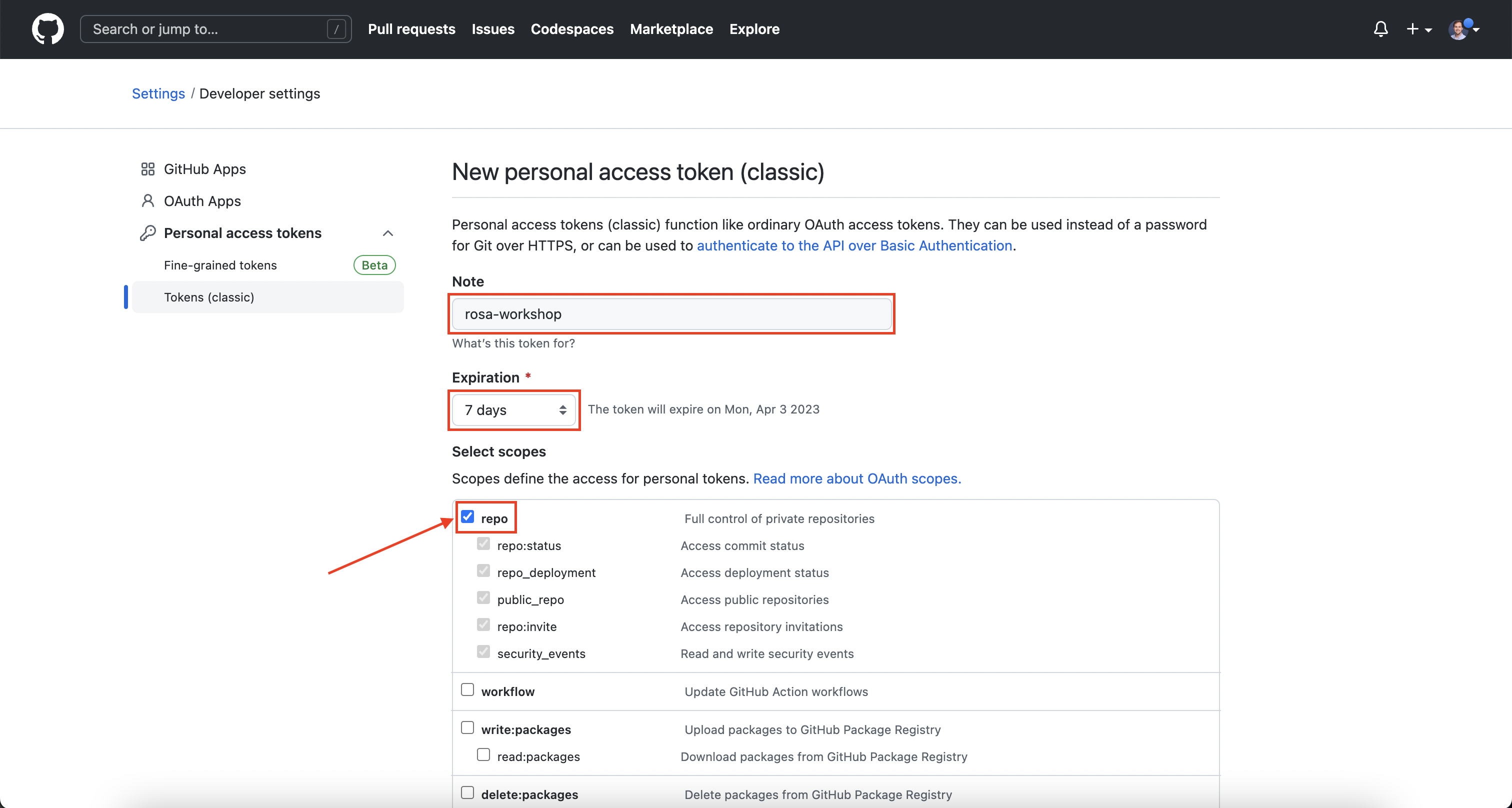Enable the write:packages scope checkbox
1512x808 pixels.
click(467, 727)
